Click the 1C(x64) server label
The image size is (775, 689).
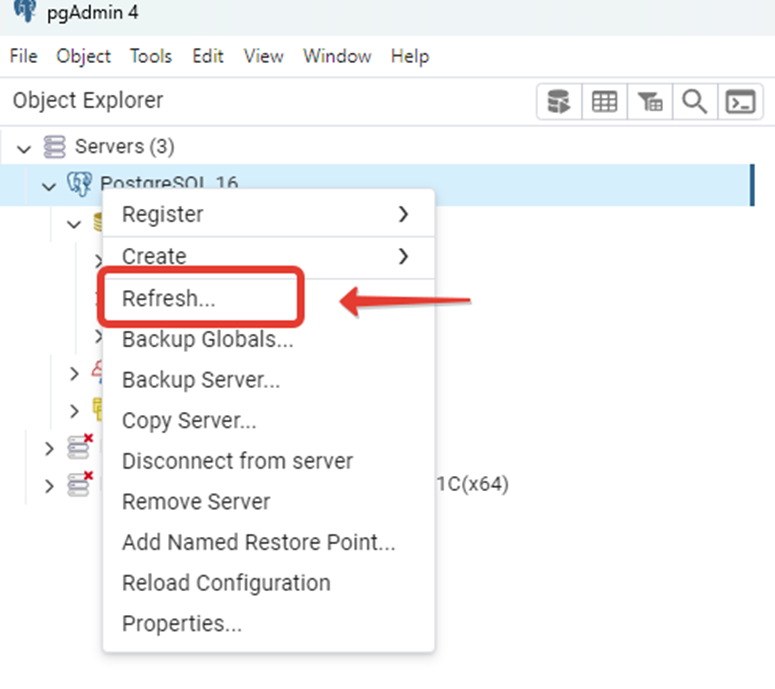pos(473,484)
